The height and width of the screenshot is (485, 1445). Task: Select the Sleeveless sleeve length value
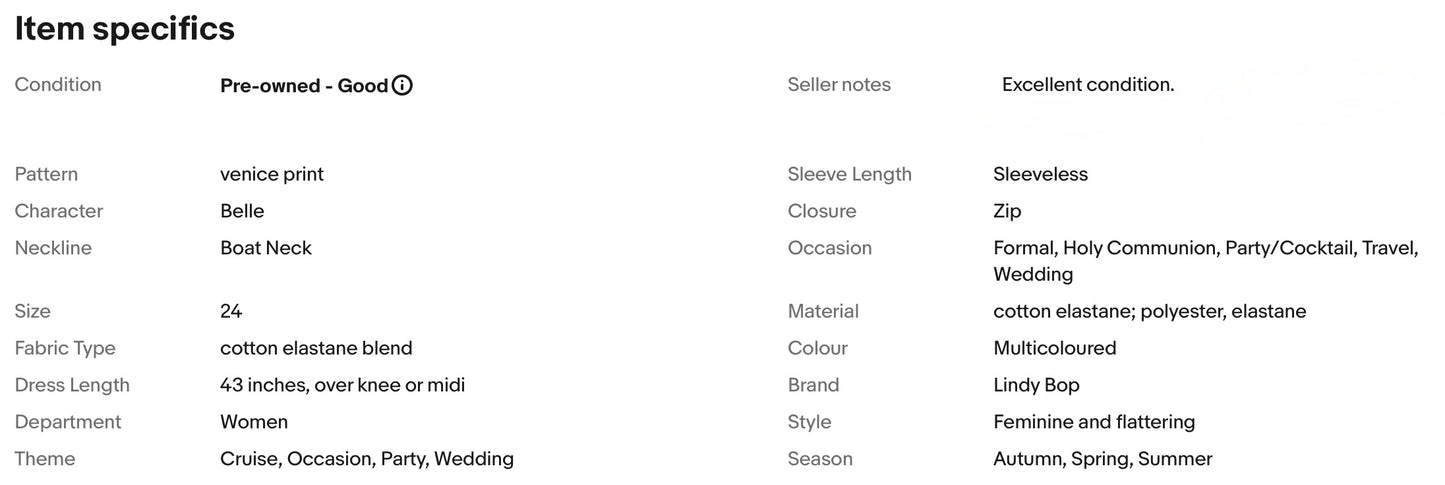pos(1041,174)
